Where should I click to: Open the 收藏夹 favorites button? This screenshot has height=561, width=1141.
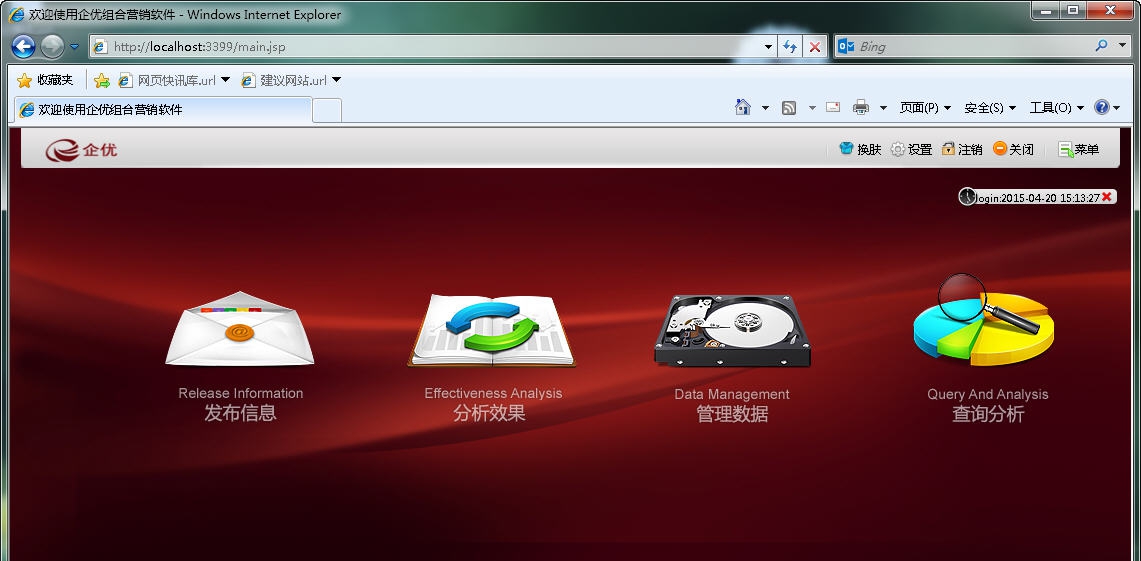[x=45, y=80]
